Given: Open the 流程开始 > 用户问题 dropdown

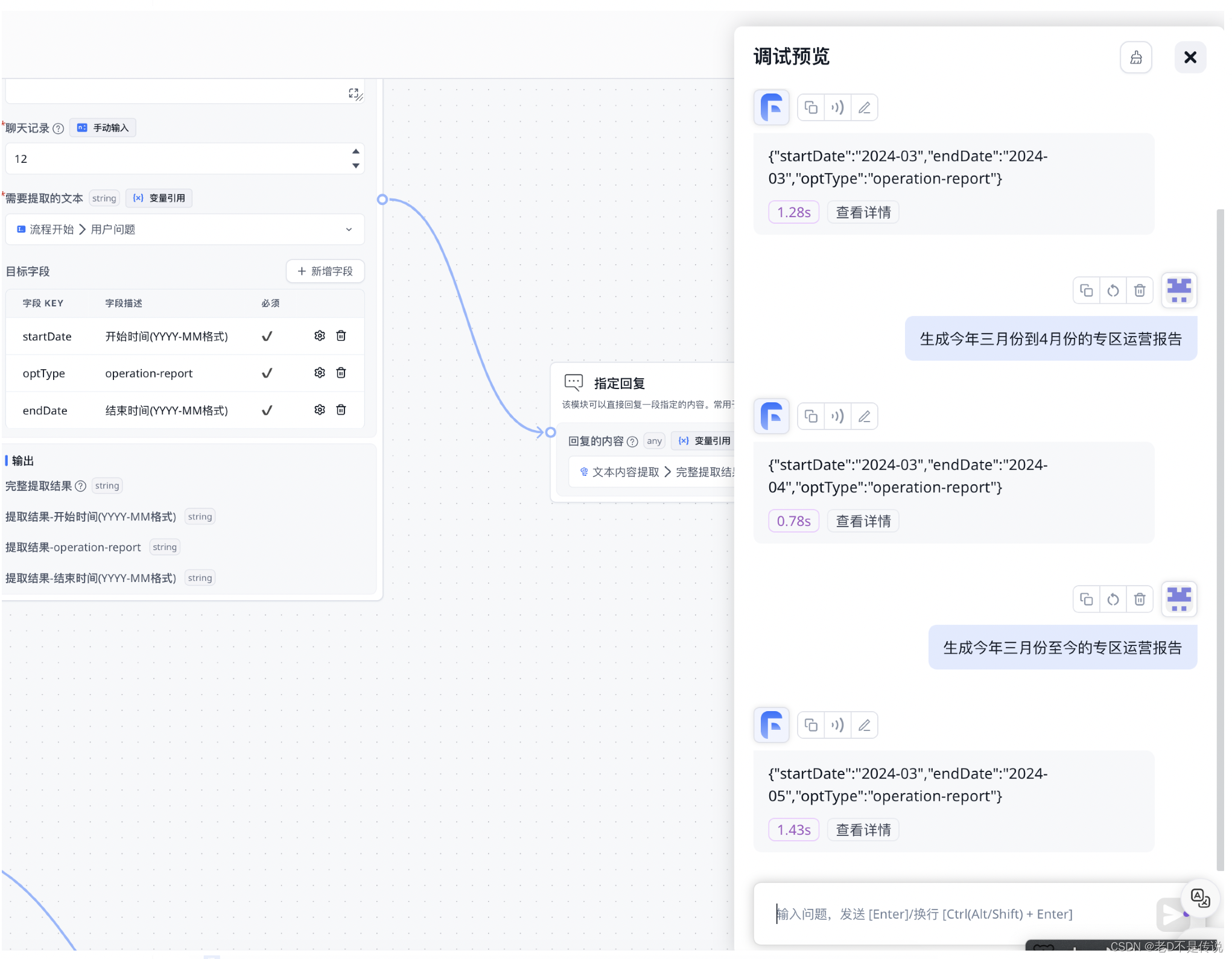Looking at the screenshot, I should (x=185, y=229).
